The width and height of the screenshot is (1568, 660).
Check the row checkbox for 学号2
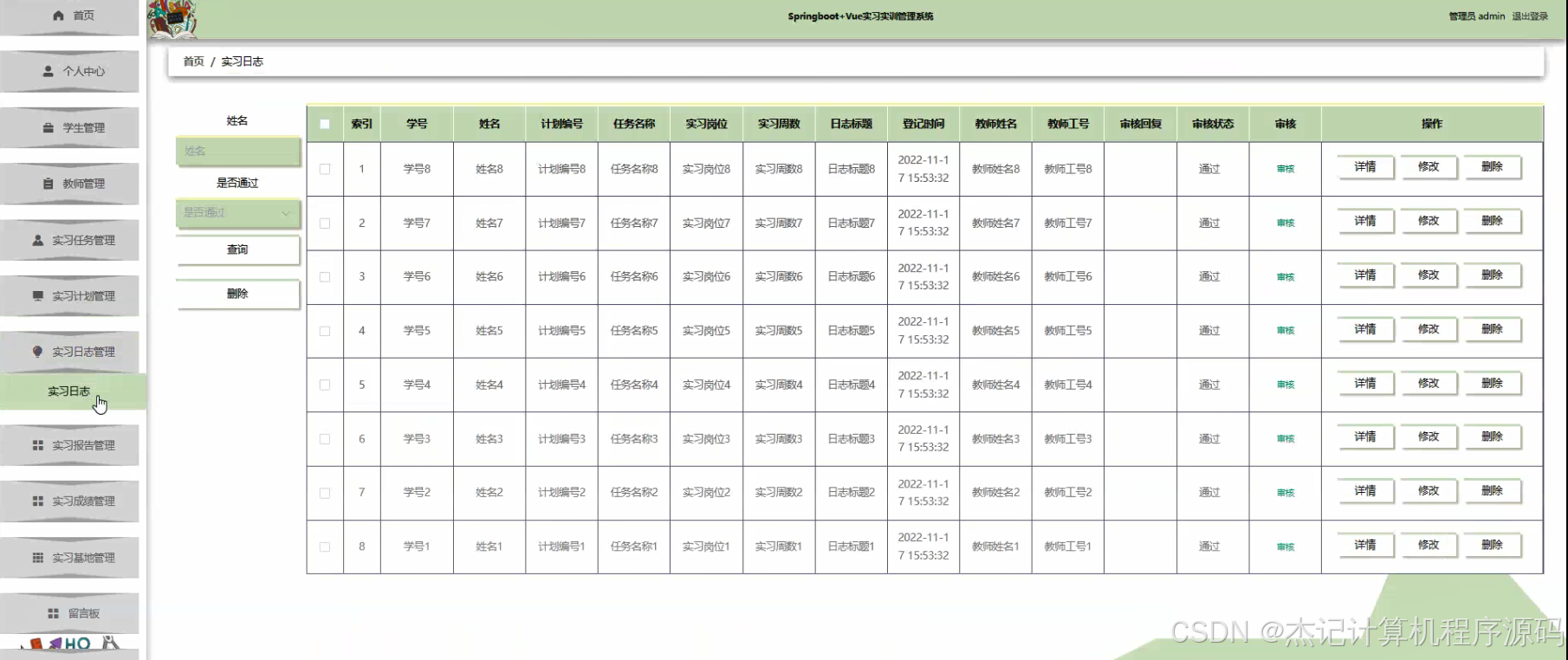tap(325, 493)
